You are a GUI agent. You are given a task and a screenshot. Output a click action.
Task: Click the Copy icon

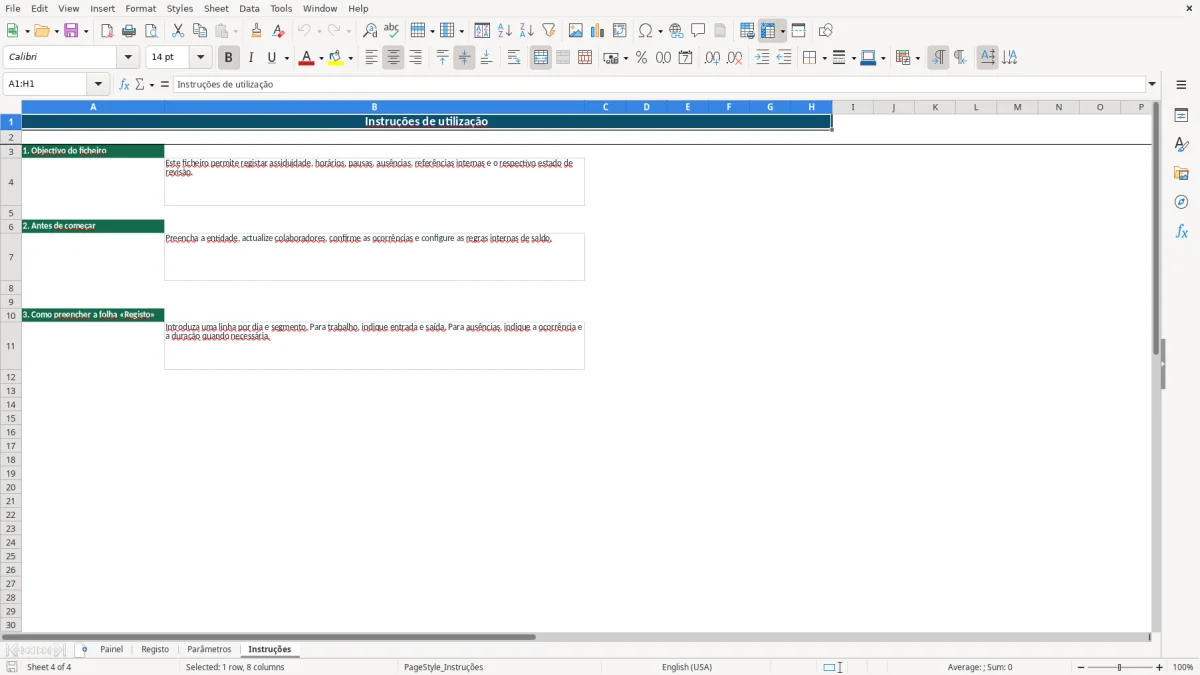[200, 31]
